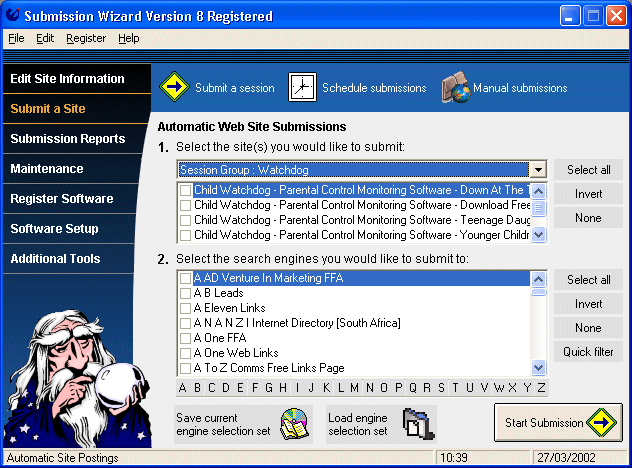Open the Register menu
The height and width of the screenshot is (468, 632).
tap(86, 38)
